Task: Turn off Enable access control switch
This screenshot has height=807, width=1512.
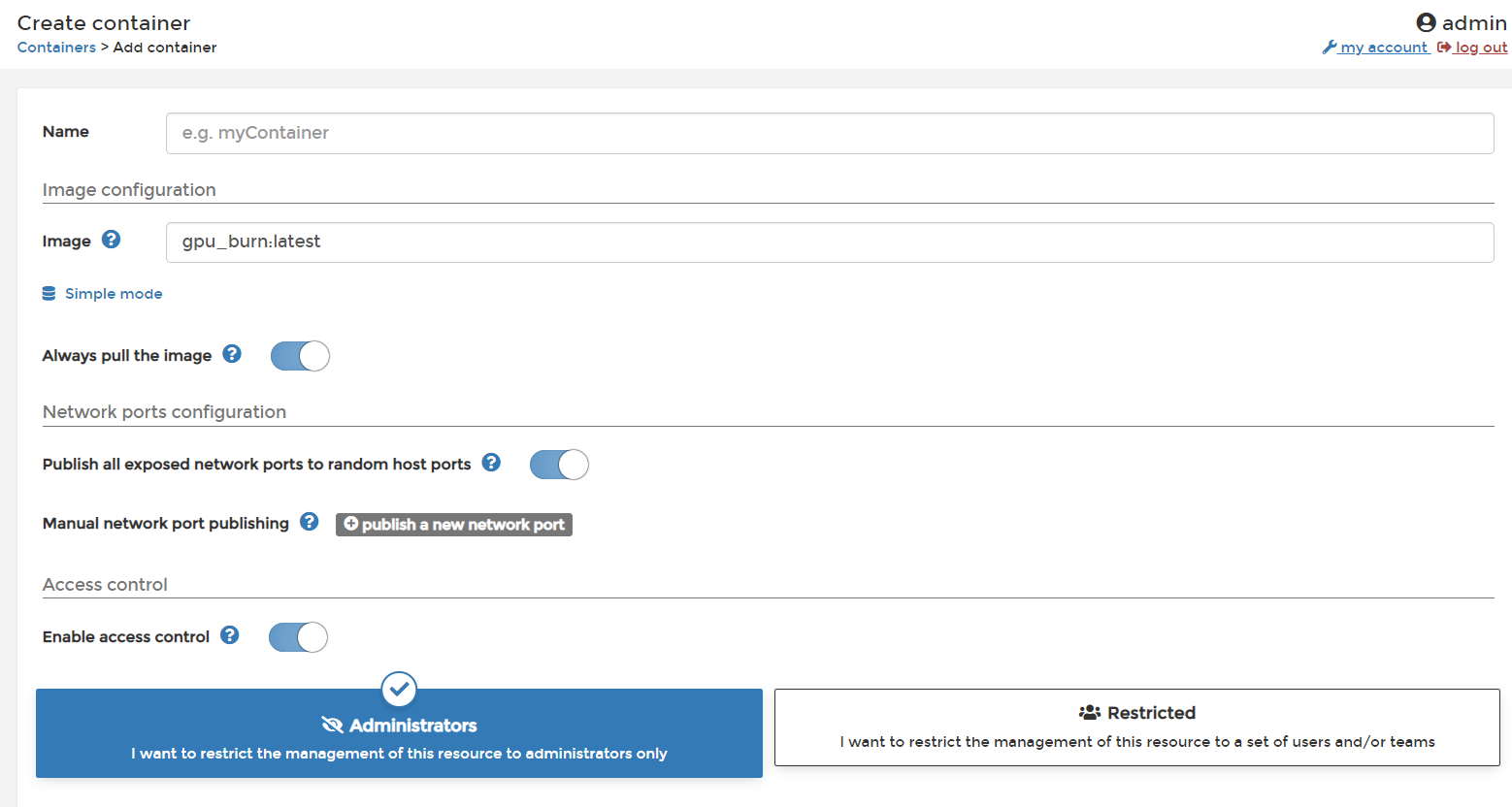Action: (x=298, y=637)
